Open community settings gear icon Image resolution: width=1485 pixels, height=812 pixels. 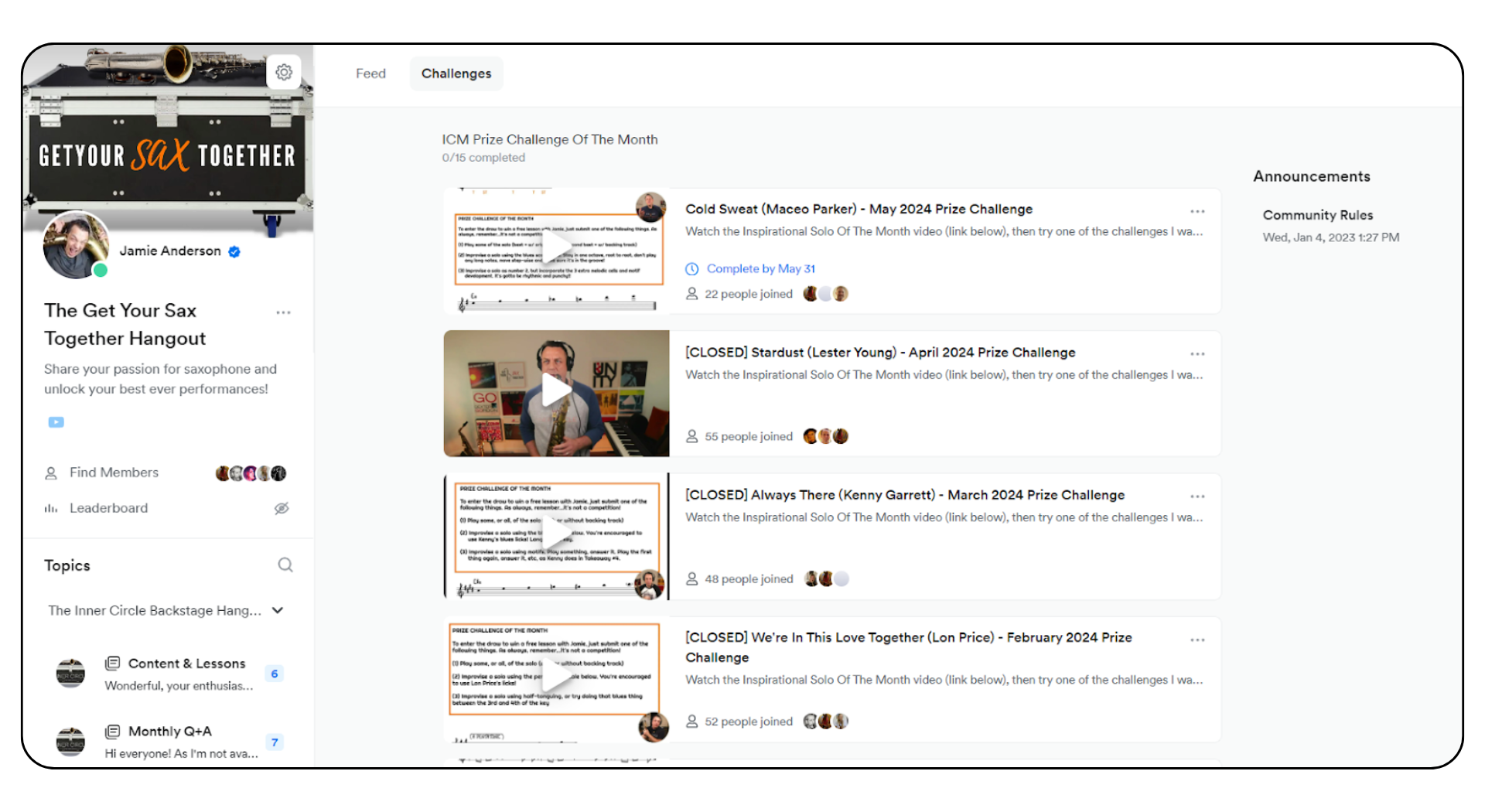coord(284,72)
